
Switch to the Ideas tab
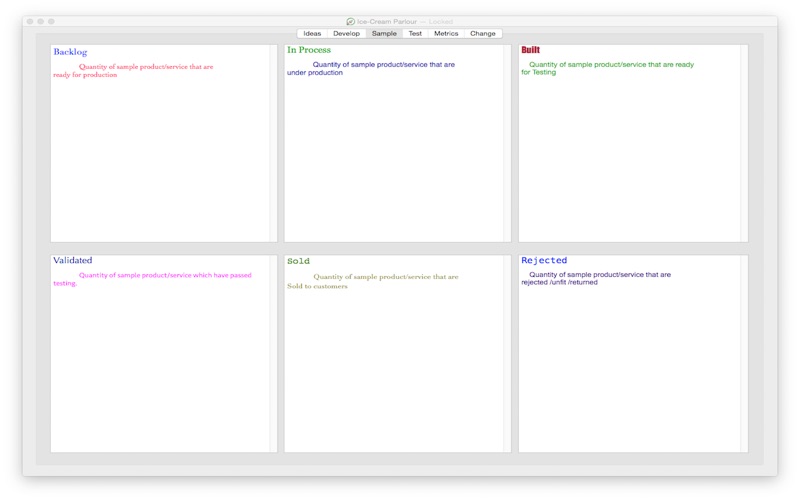coord(312,34)
